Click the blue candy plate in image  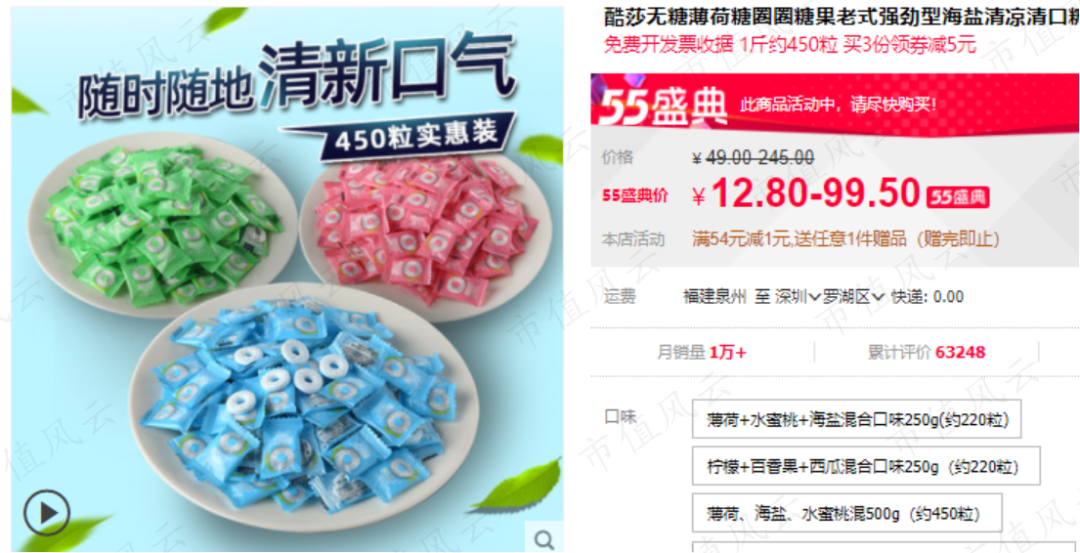click(303, 406)
